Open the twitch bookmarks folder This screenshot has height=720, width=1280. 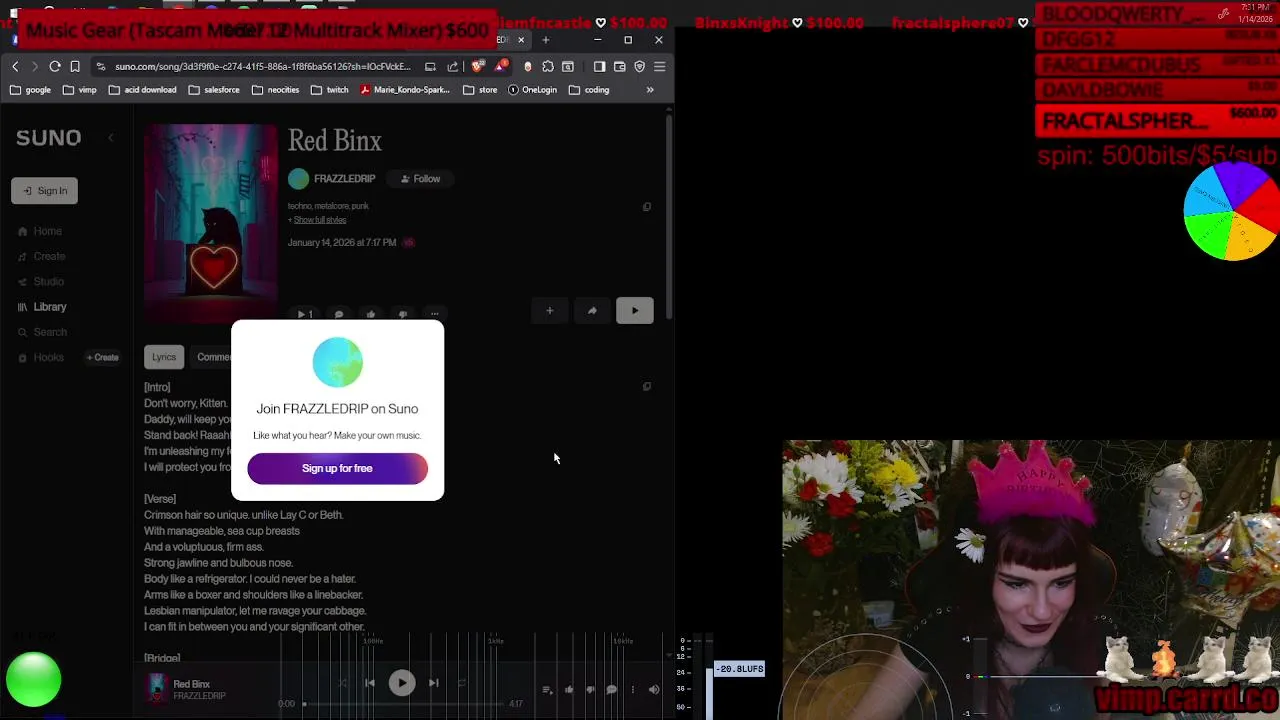coord(329,90)
